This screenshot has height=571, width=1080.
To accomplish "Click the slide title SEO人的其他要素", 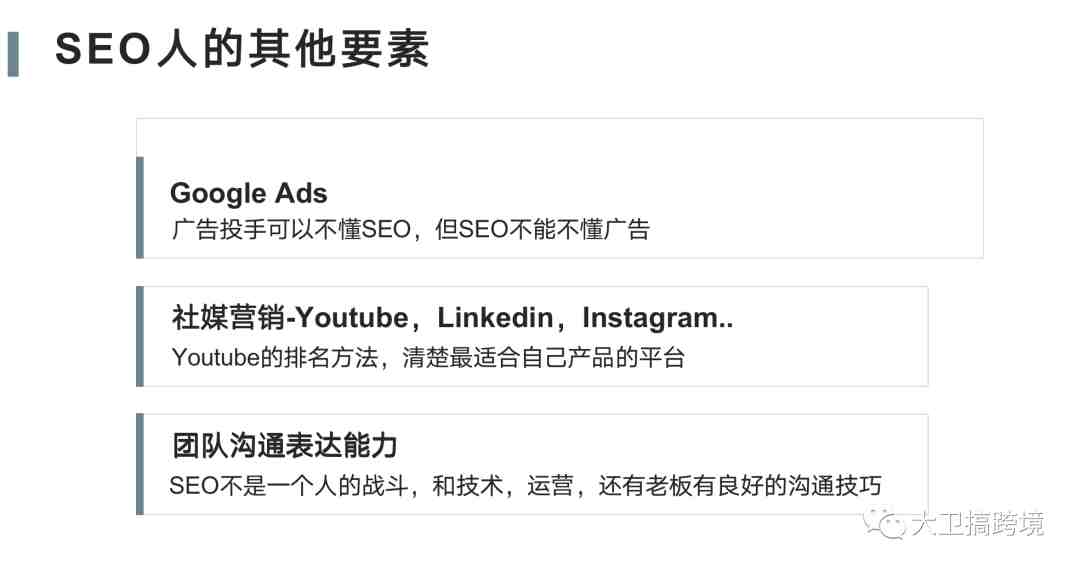I will pos(242,50).
